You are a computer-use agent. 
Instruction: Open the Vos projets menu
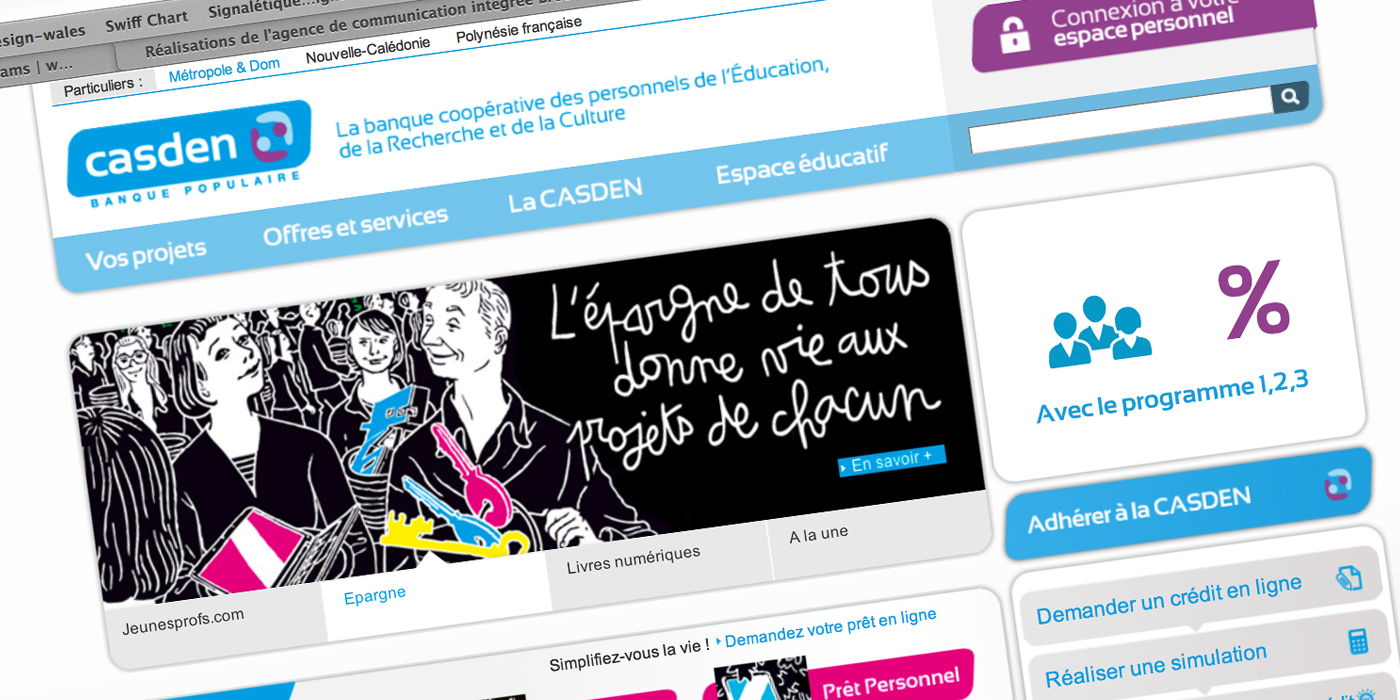pos(146,254)
